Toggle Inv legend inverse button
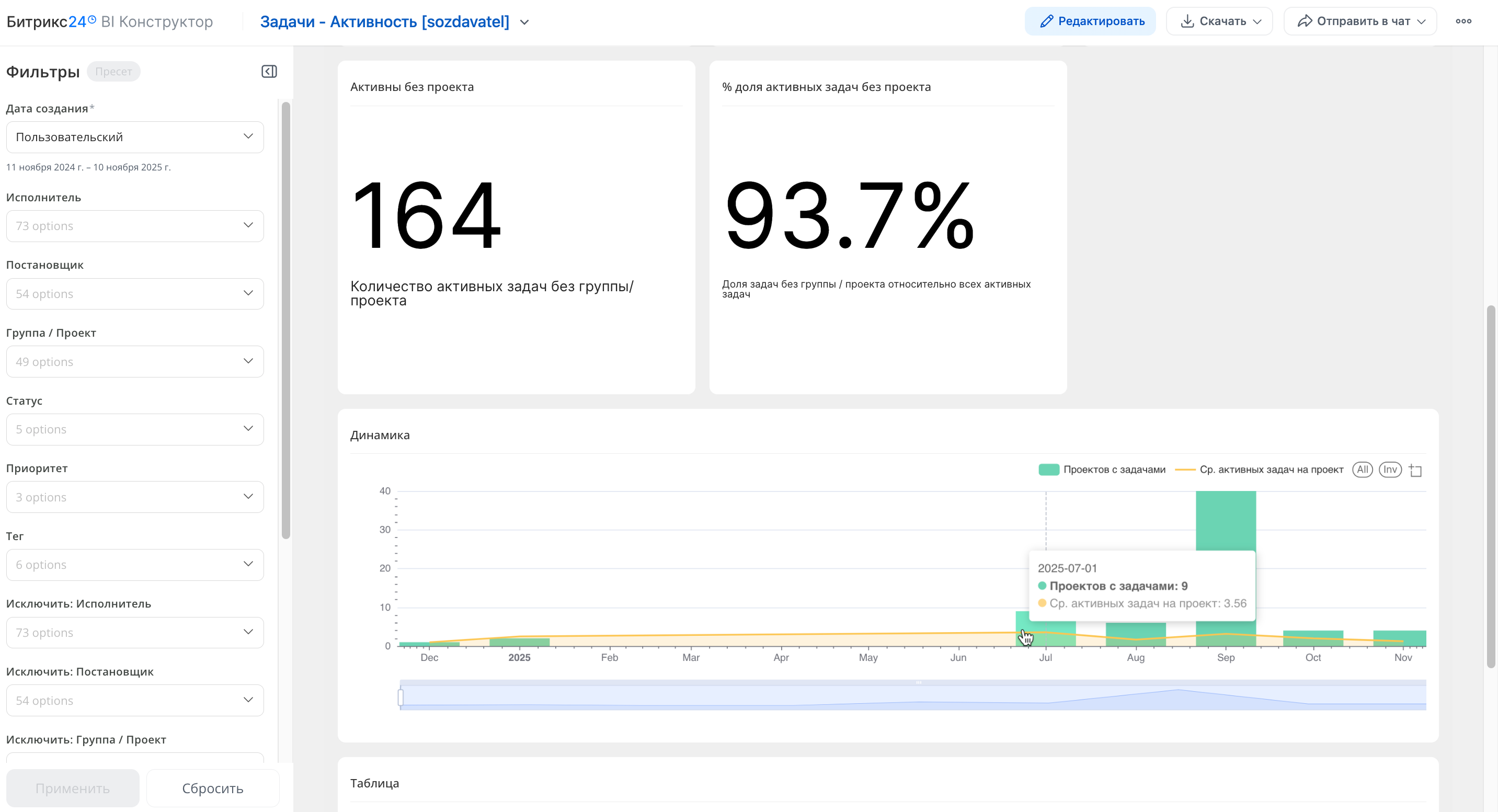Viewport: 1498px width, 812px height. [1389, 470]
